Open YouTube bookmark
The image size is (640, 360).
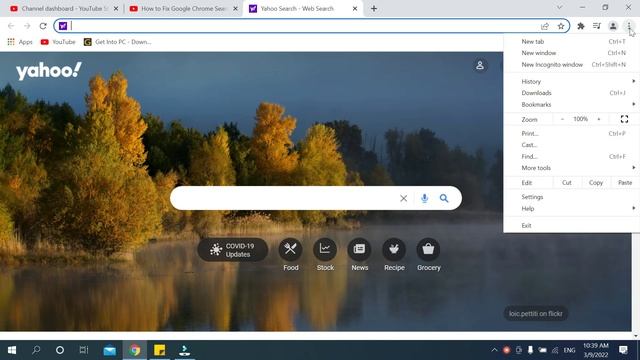[x=58, y=42]
